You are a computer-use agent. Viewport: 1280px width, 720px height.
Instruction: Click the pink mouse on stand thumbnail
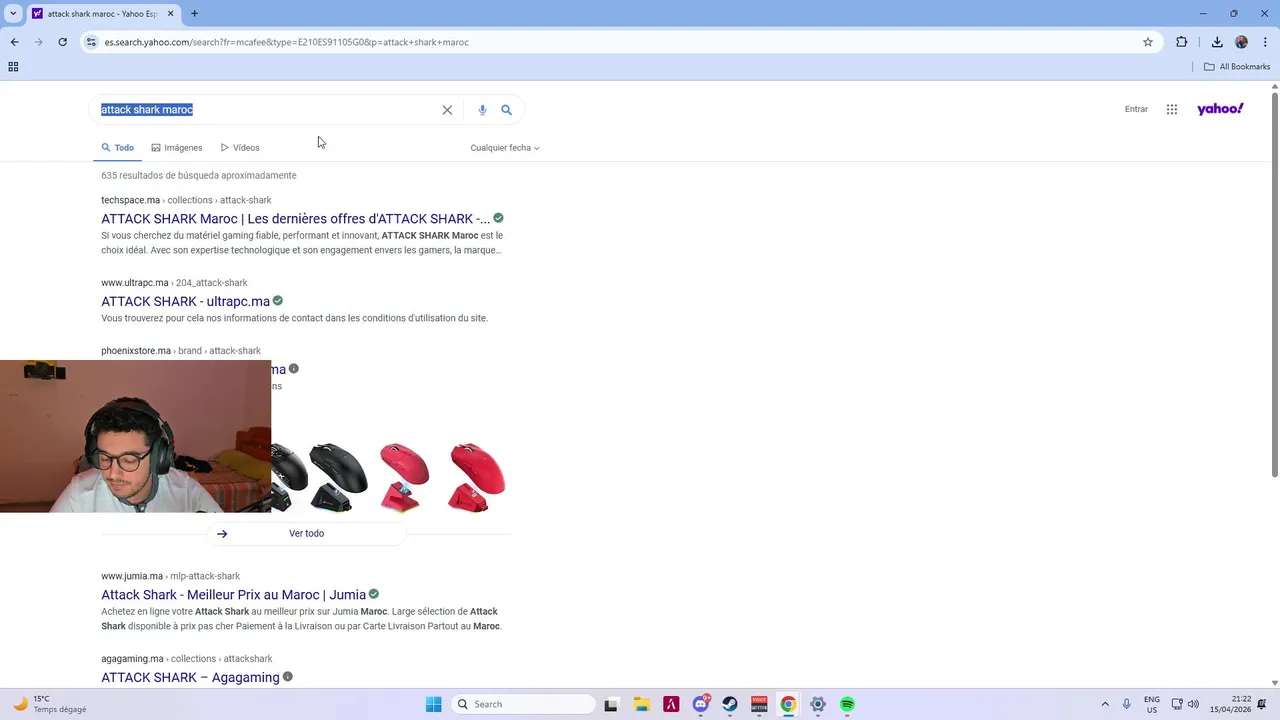(404, 477)
